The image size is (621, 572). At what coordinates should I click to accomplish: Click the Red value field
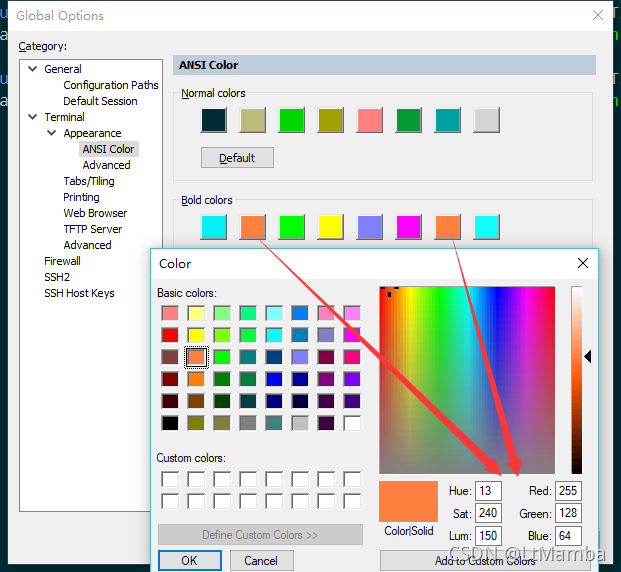pyautogui.click(x=568, y=491)
